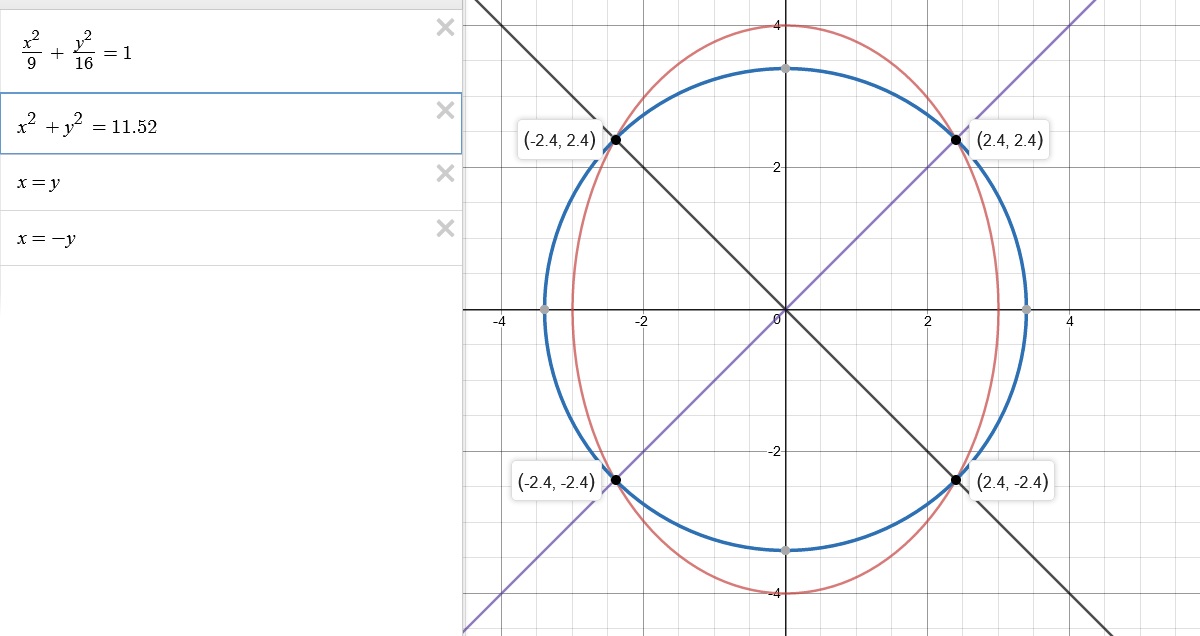Click gray point at bottom of blue circle
The width and height of the screenshot is (1200, 636).
pos(785,550)
